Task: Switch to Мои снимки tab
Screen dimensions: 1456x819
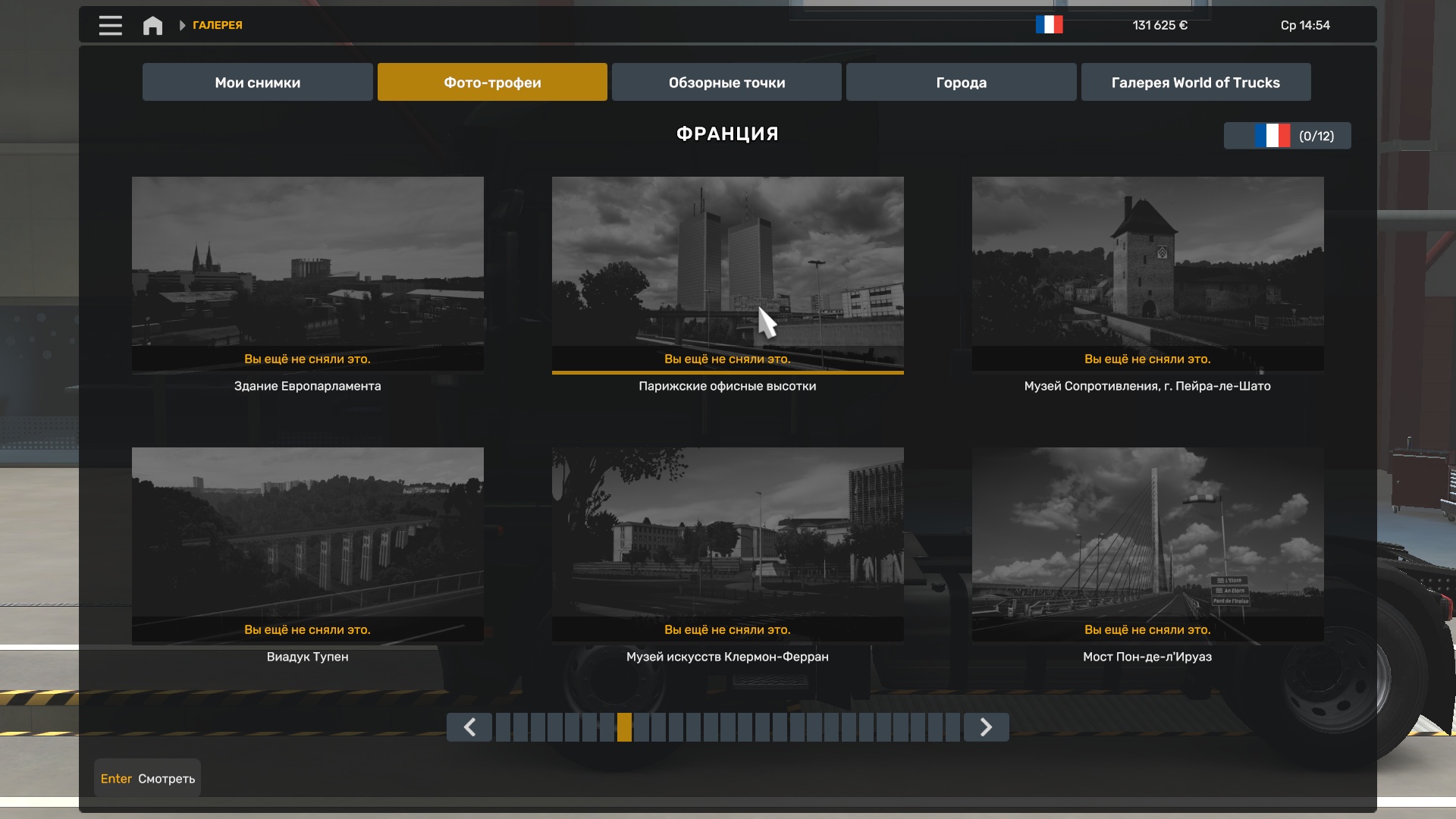Action: 257,83
